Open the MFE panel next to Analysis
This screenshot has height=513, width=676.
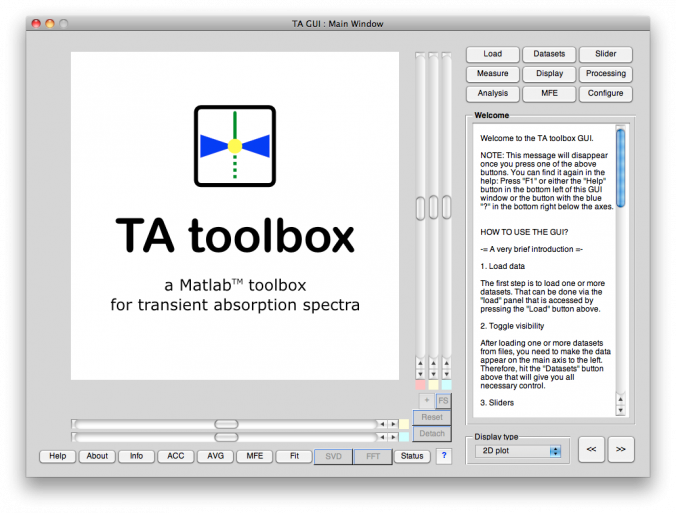[x=549, y=94]
